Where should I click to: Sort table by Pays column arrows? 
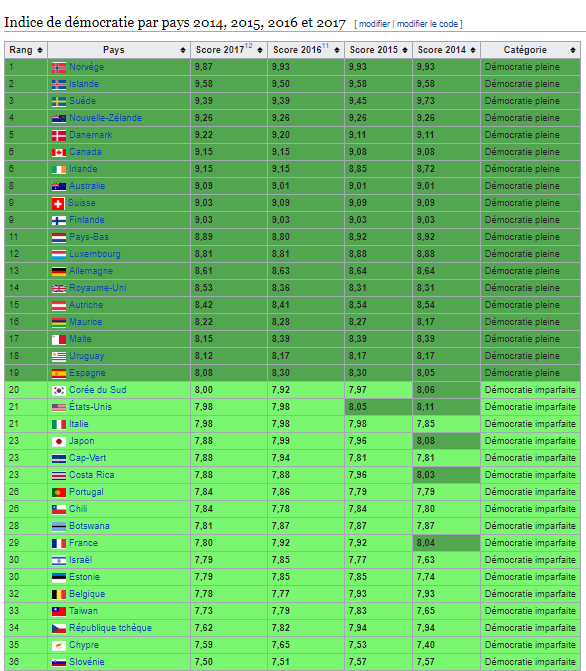point(183,50)
